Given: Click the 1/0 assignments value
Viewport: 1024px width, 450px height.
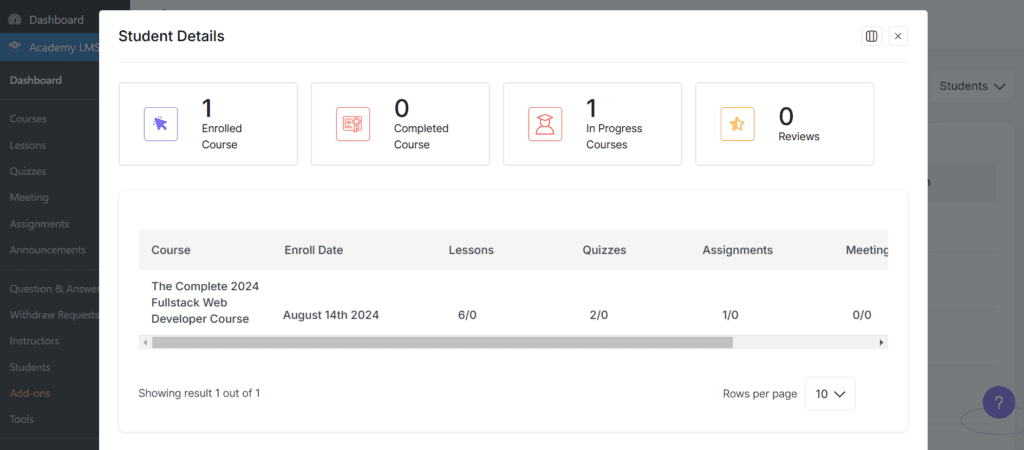Looking at the screenshot, I should coord(730,315).
